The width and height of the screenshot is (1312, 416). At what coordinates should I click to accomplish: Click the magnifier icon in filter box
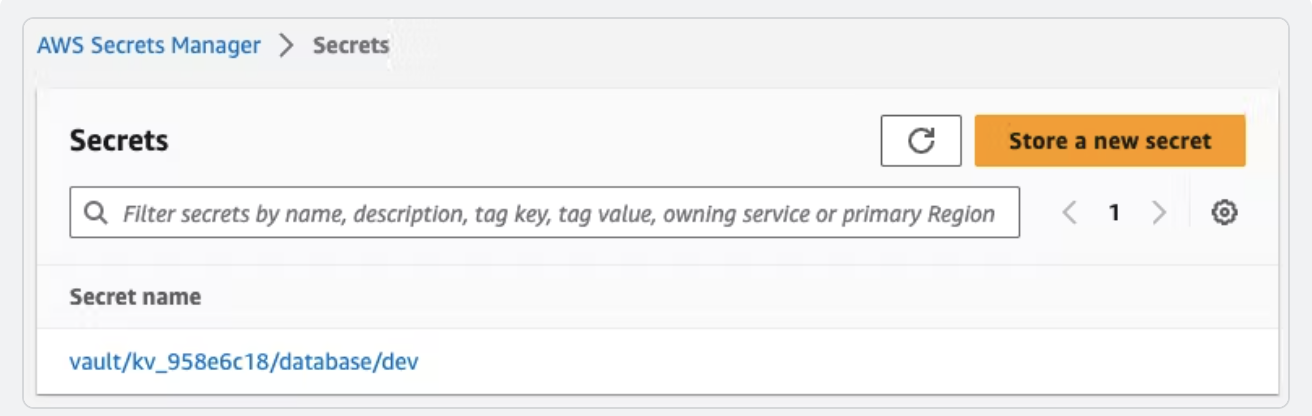tap(96, 213)
